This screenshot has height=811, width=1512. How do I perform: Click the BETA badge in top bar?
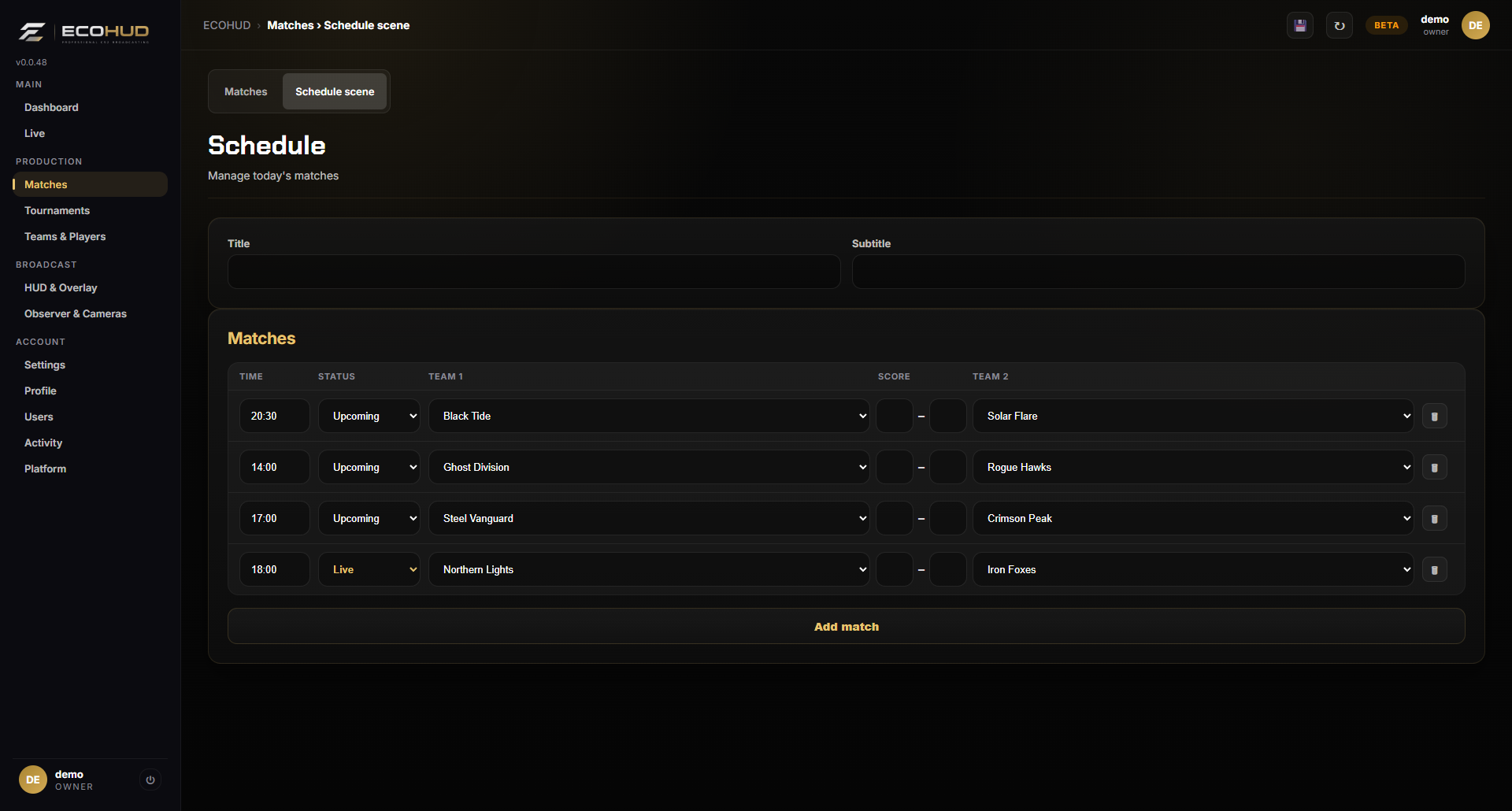(1387, 25)
